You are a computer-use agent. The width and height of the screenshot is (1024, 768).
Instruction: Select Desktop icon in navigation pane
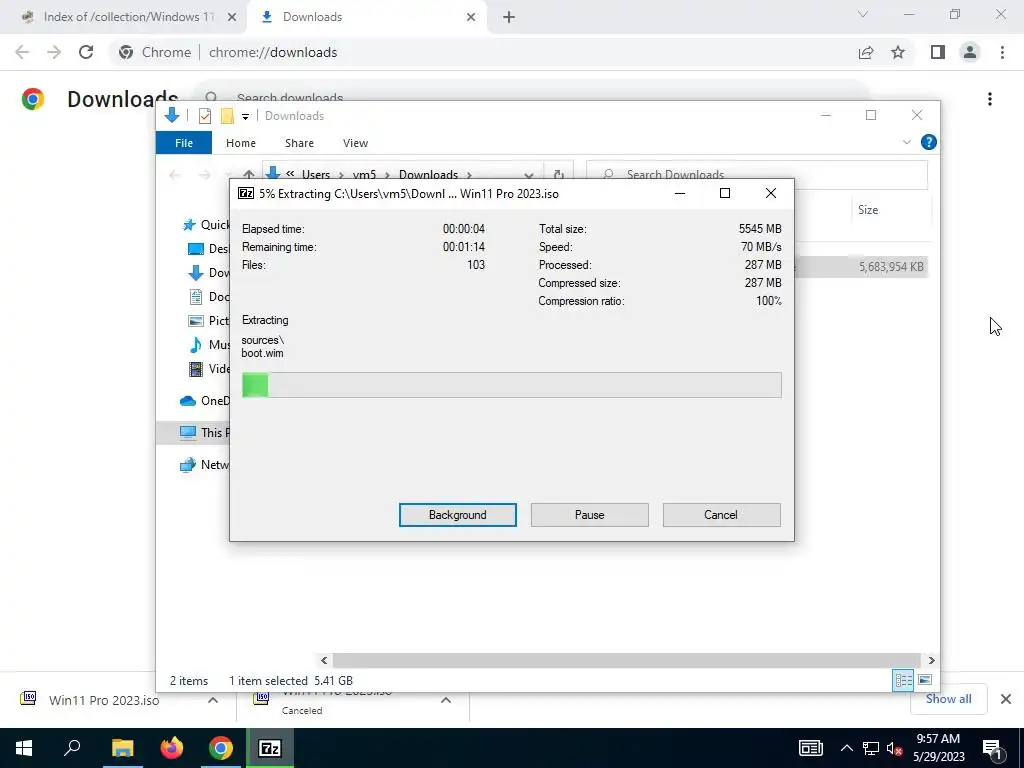point(195,249)
